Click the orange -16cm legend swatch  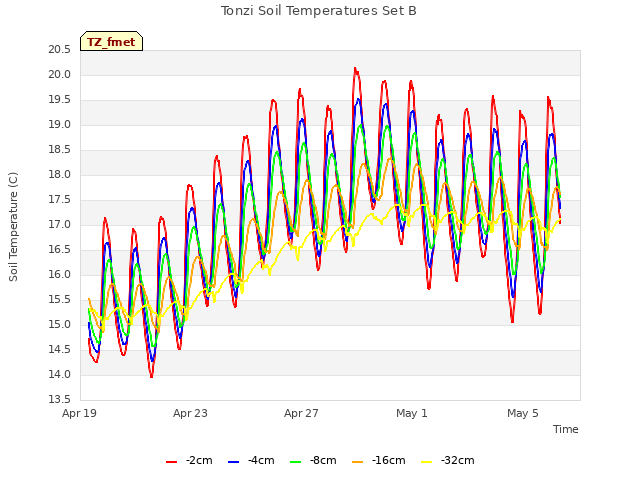tap(358, 462)
